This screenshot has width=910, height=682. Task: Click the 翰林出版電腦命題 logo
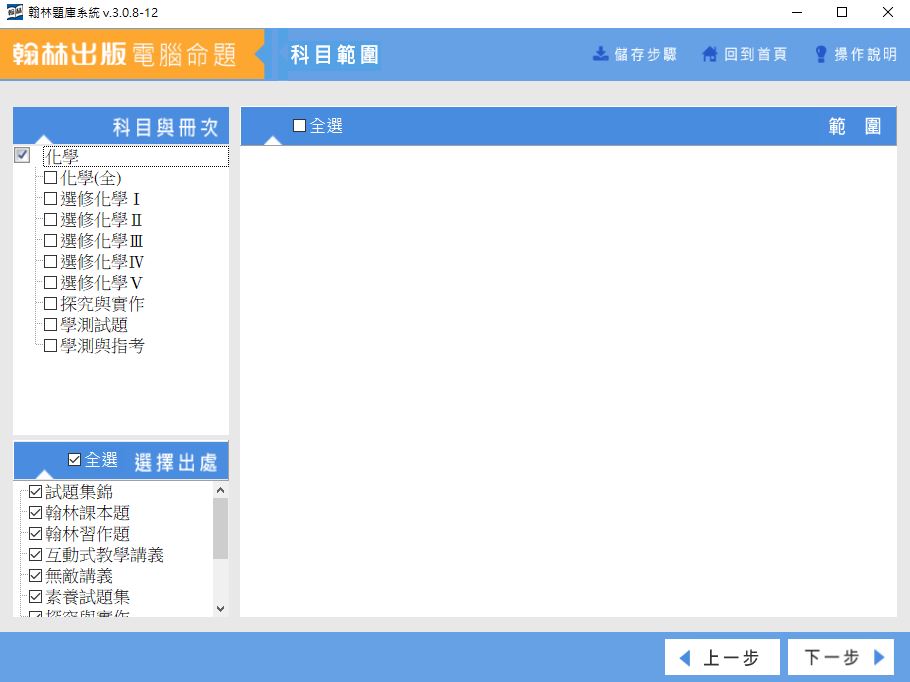point(124,55)
